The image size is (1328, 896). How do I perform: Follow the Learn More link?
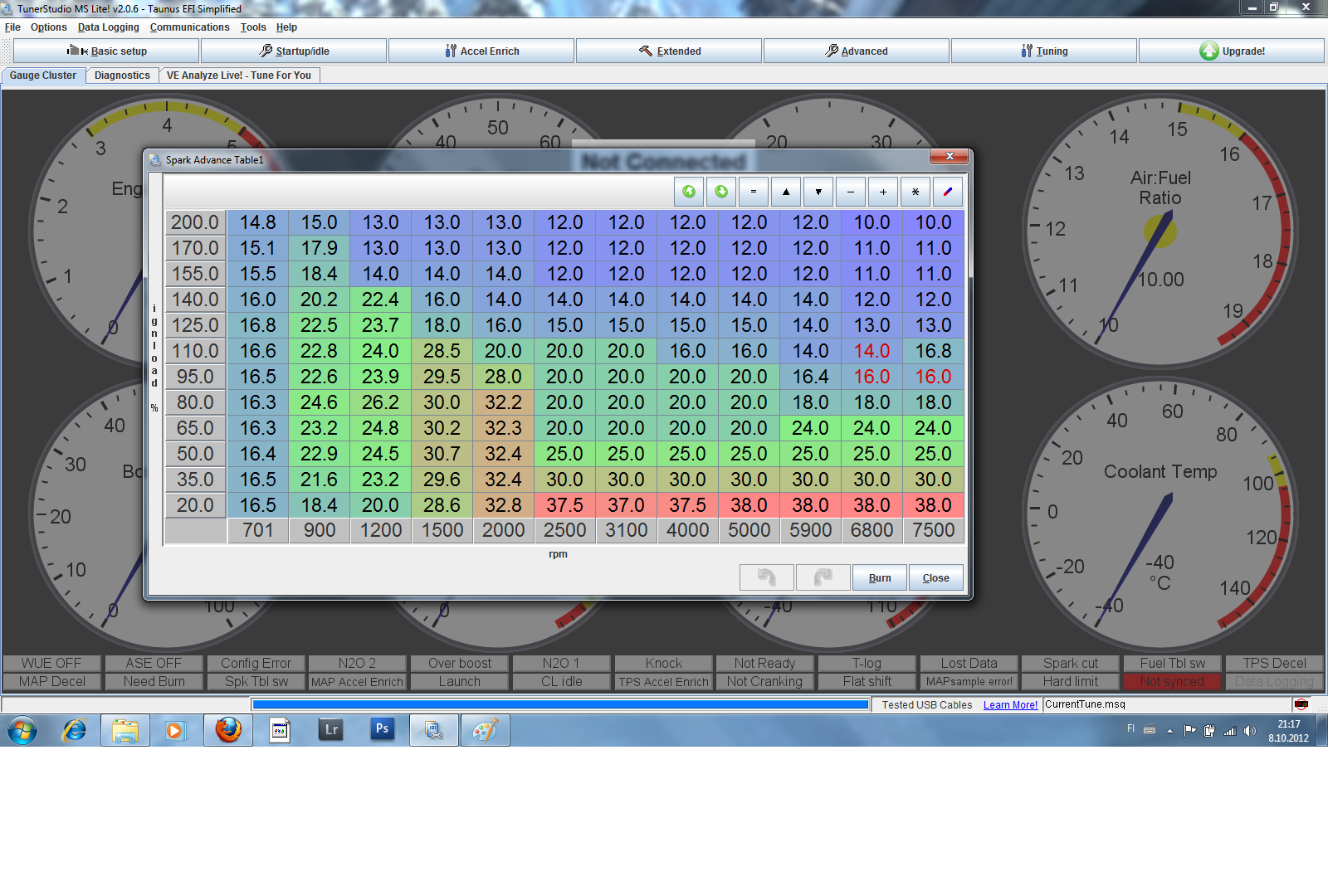[x=1010, y=705]
